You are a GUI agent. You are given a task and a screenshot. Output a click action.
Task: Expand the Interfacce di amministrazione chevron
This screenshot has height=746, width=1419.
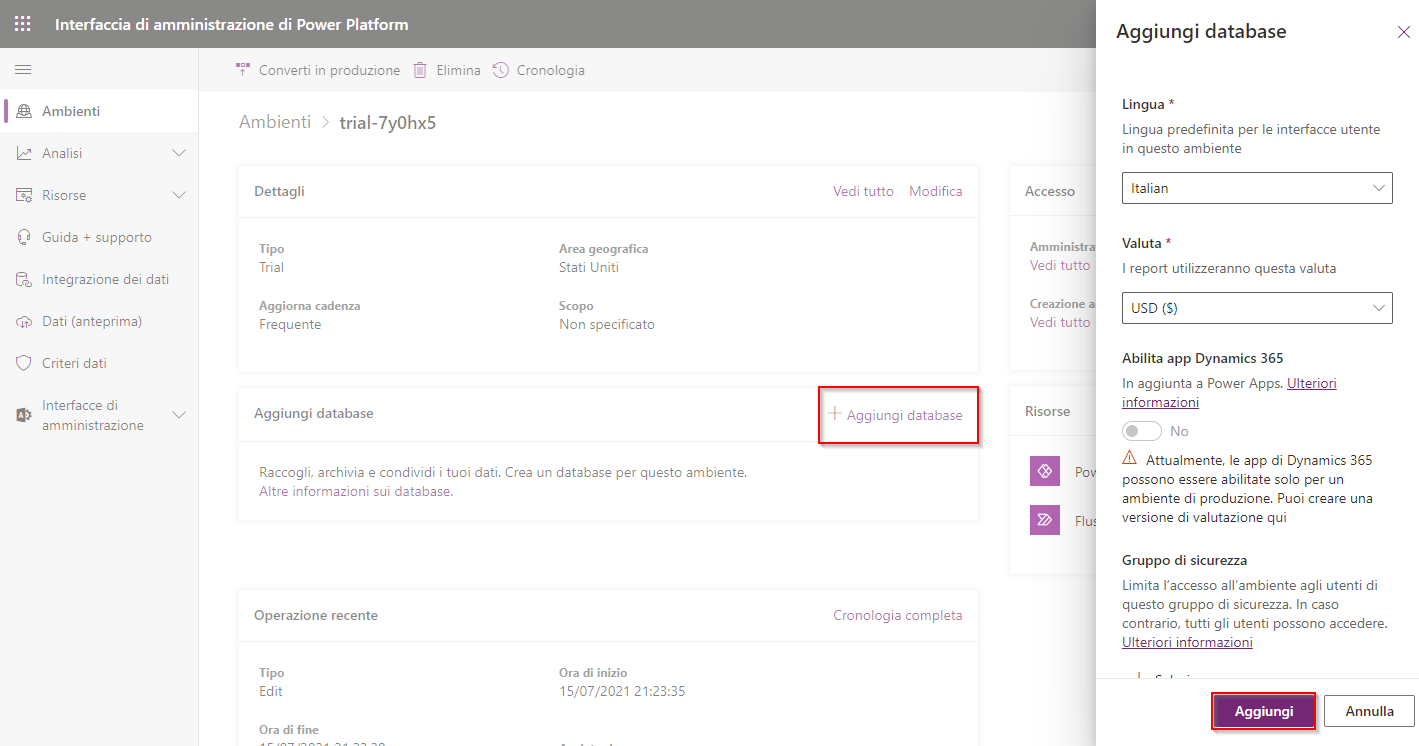coord(180,415)
